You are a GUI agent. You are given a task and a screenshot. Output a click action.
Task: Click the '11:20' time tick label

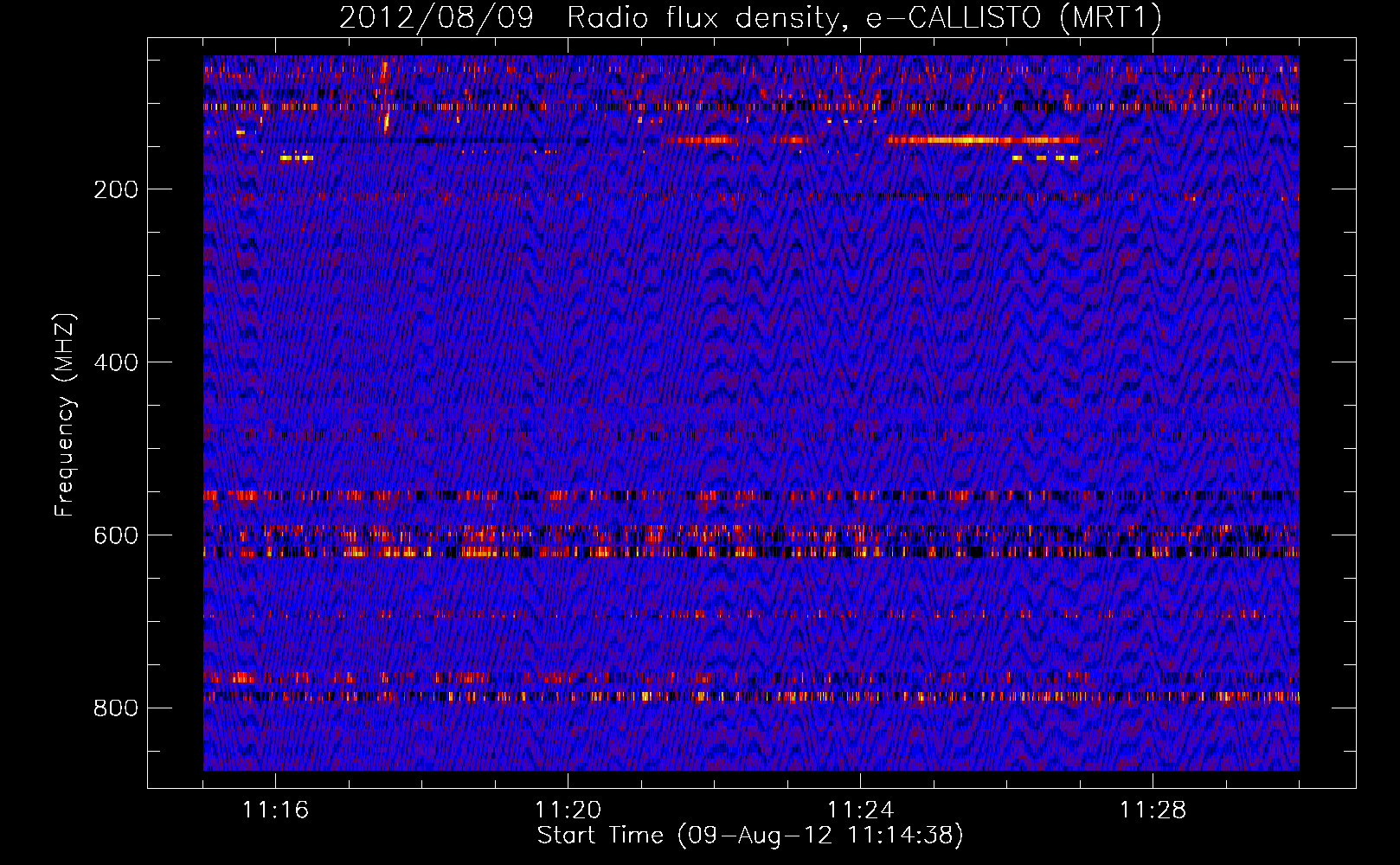[568, 811]
